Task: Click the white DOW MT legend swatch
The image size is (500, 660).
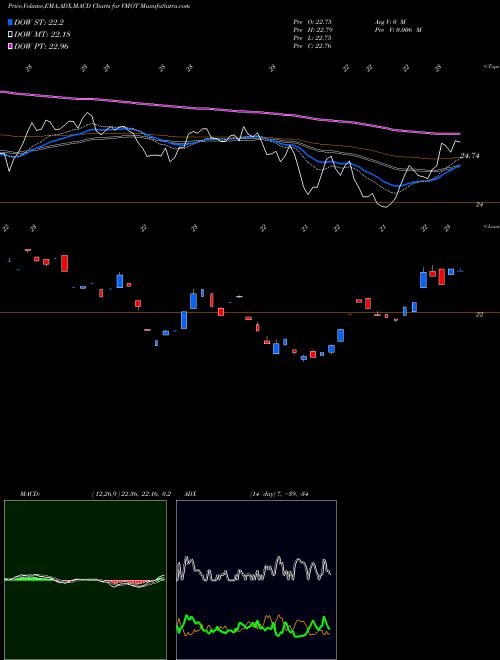Action: [x=10, y=35]
